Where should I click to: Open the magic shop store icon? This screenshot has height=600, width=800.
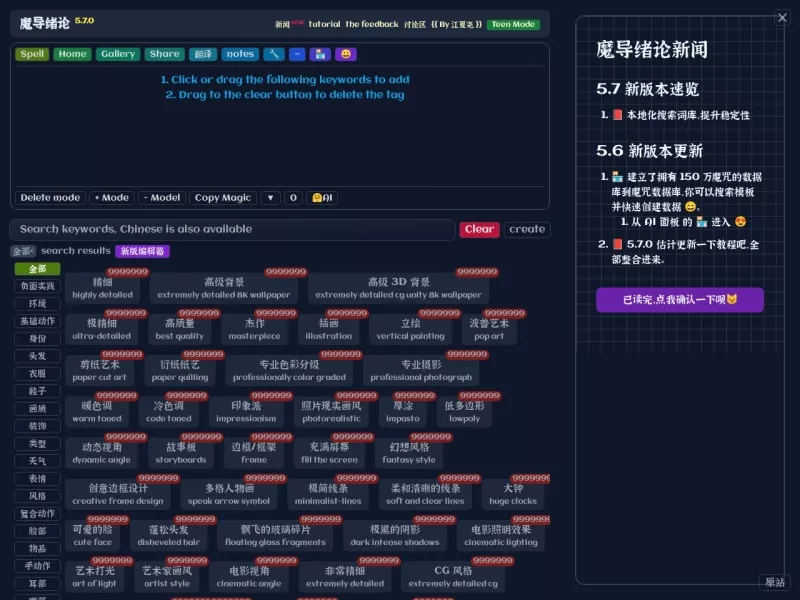coord(320,54)
